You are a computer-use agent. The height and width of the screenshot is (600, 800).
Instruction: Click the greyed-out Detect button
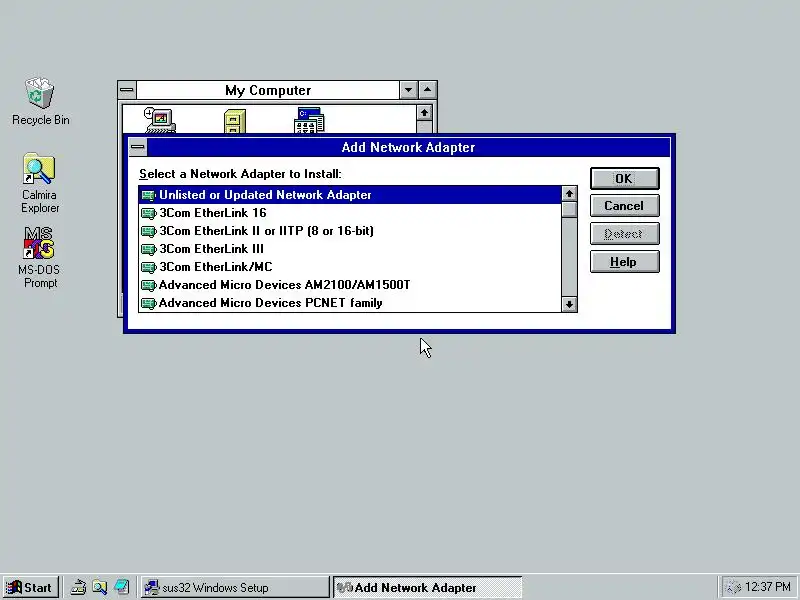click(624, 234)
